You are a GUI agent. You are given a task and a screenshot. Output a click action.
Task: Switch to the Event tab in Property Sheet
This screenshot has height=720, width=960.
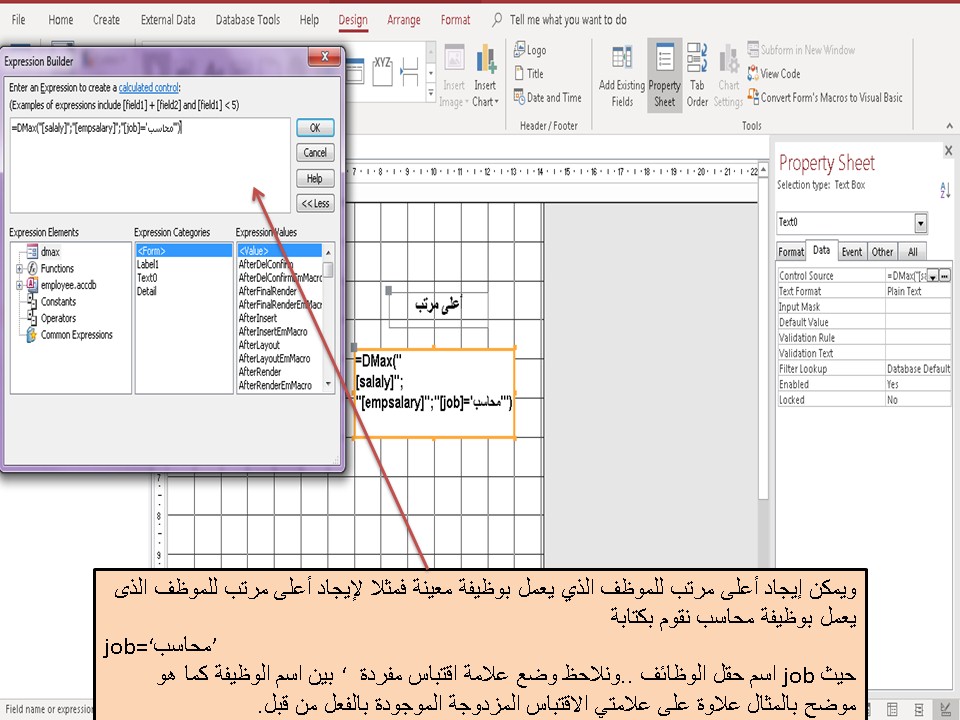pos(852,251)
